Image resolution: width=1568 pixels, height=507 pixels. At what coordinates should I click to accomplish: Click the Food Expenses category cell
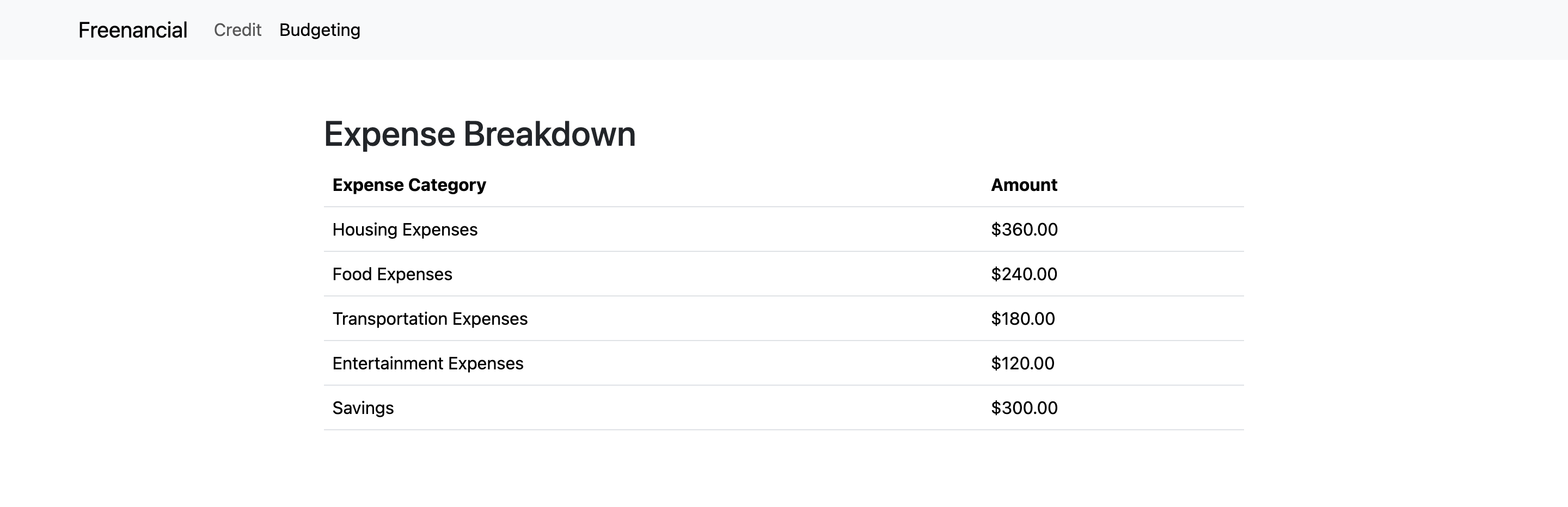pos(392,274)
